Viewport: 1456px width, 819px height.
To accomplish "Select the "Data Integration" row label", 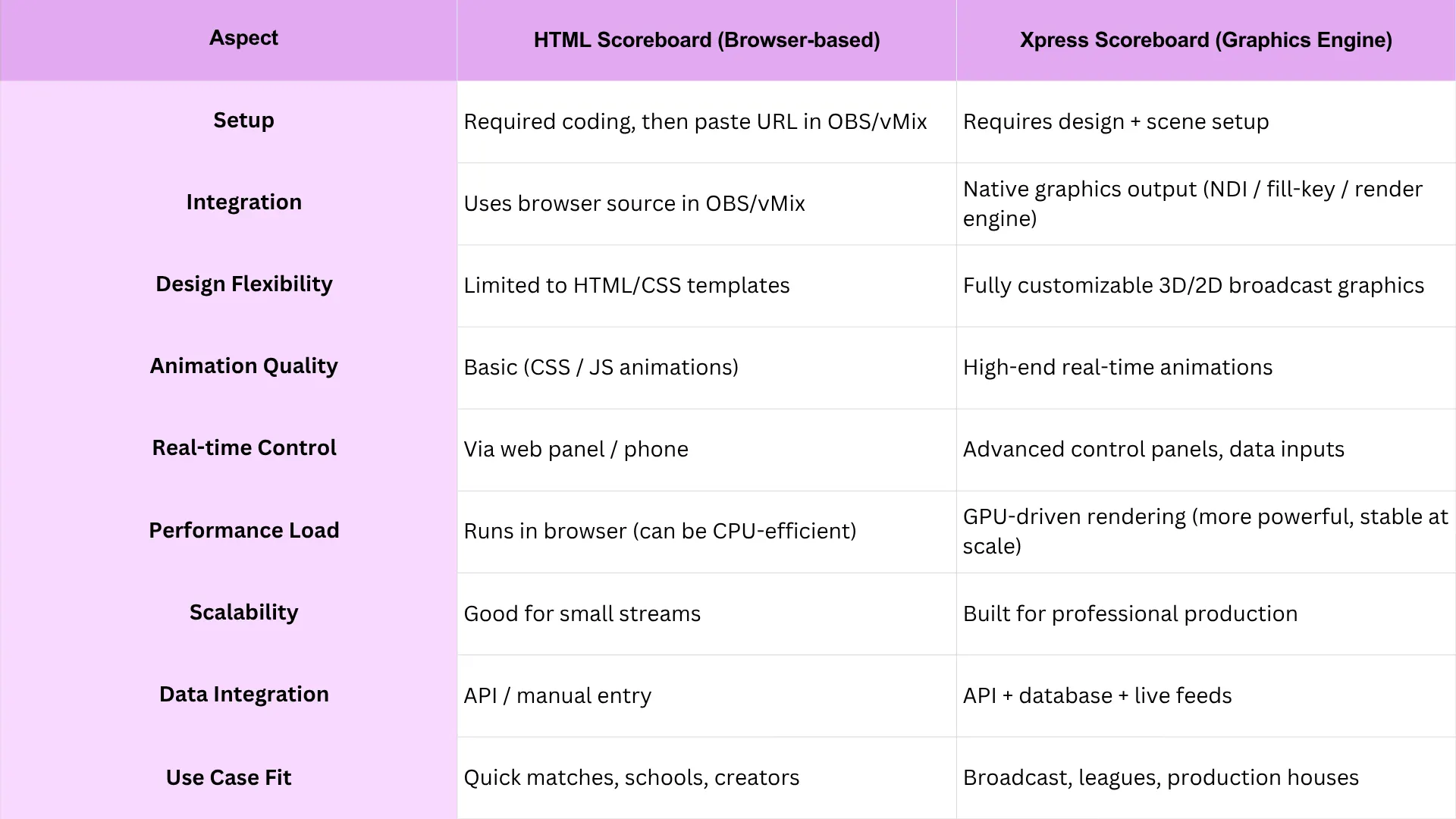I will [243, 695].
